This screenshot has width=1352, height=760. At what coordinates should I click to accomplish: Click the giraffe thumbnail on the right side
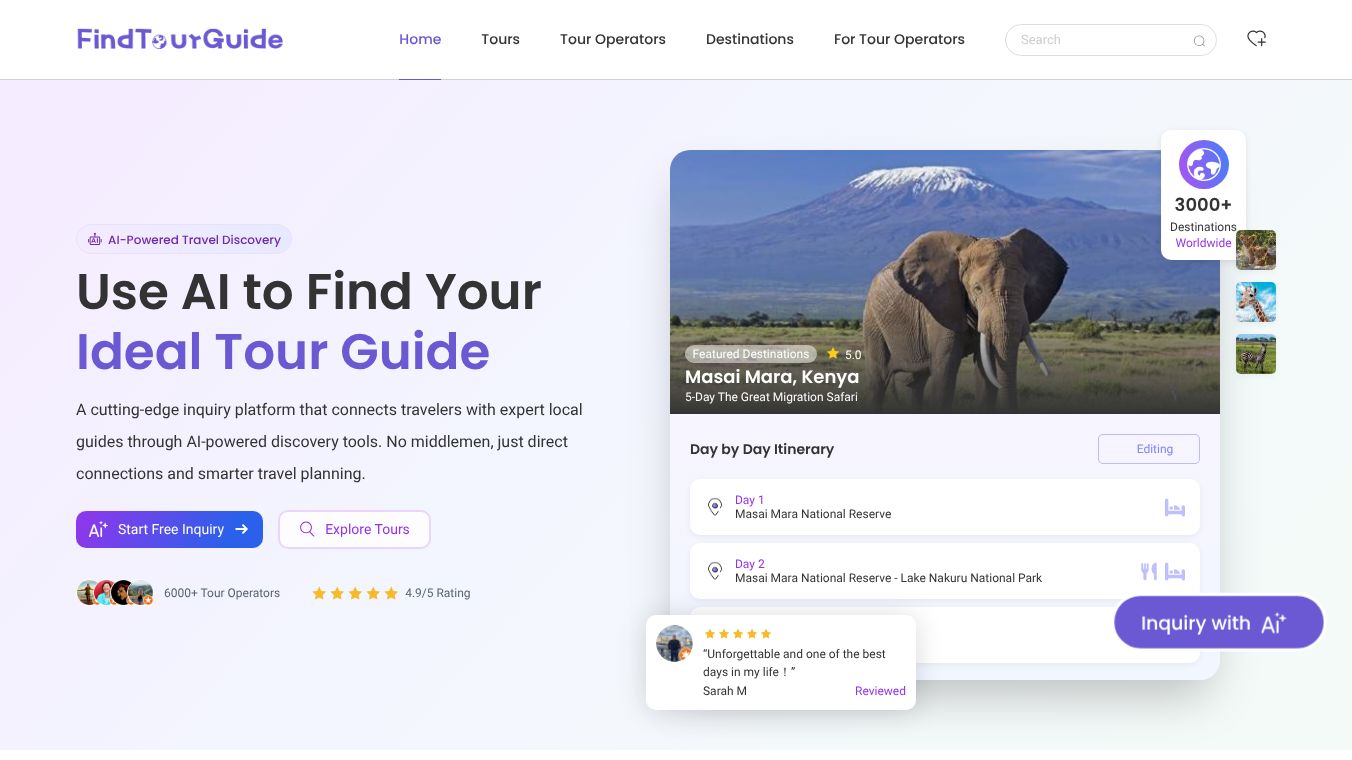point(1255,302)
